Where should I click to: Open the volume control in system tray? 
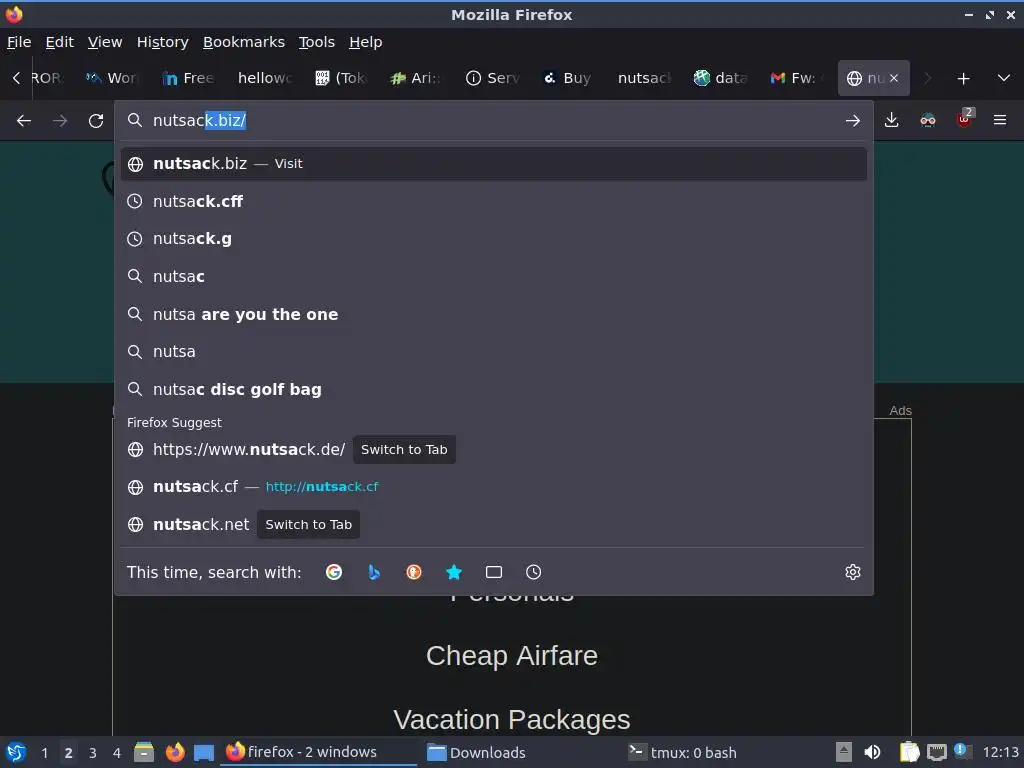pos(872,752)
